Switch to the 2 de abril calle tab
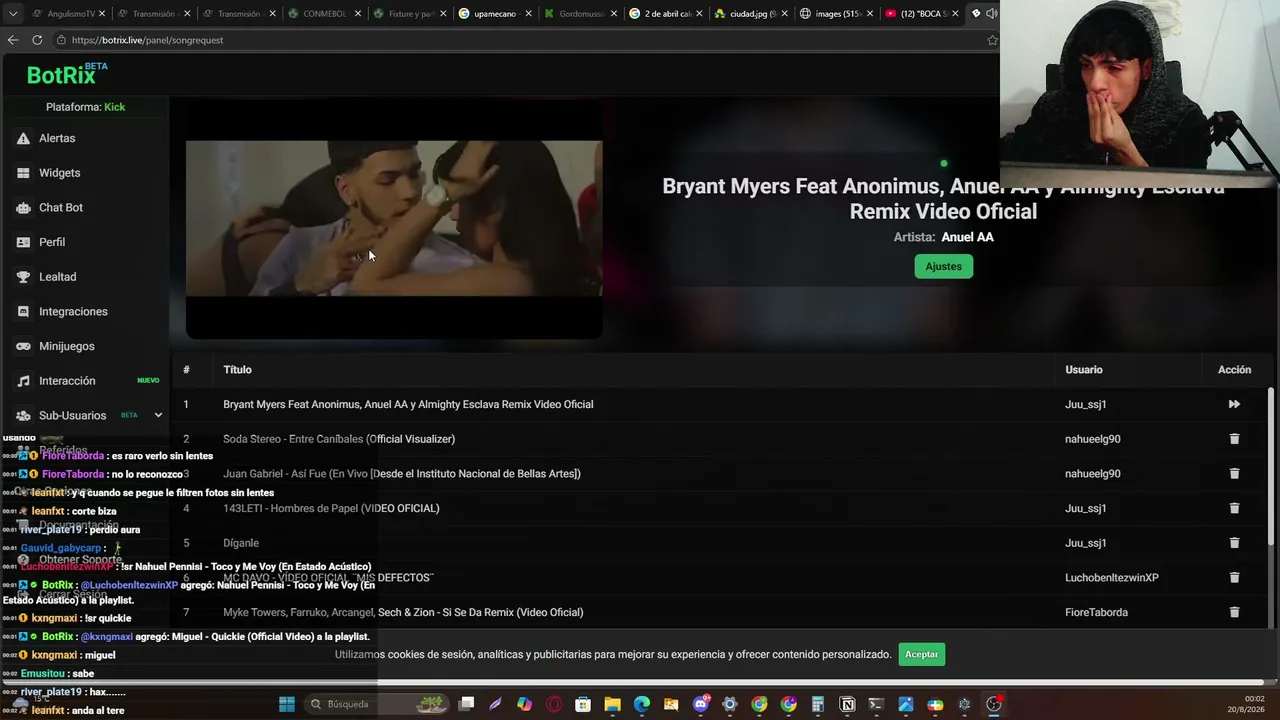This screenshot has width=1280, height=720. pos(666,14)
